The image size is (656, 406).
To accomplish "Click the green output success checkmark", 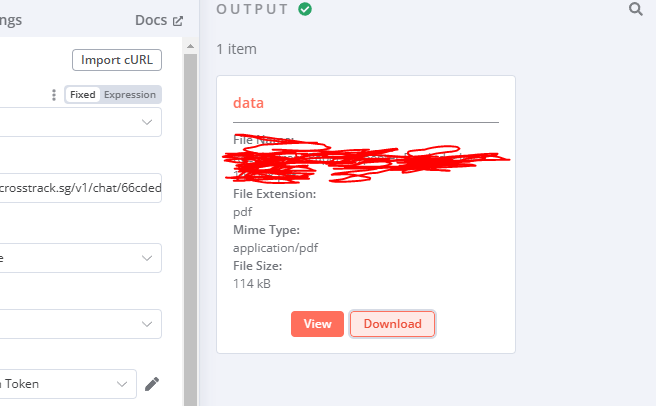I will pyautogui.click(x=305, y=9).
